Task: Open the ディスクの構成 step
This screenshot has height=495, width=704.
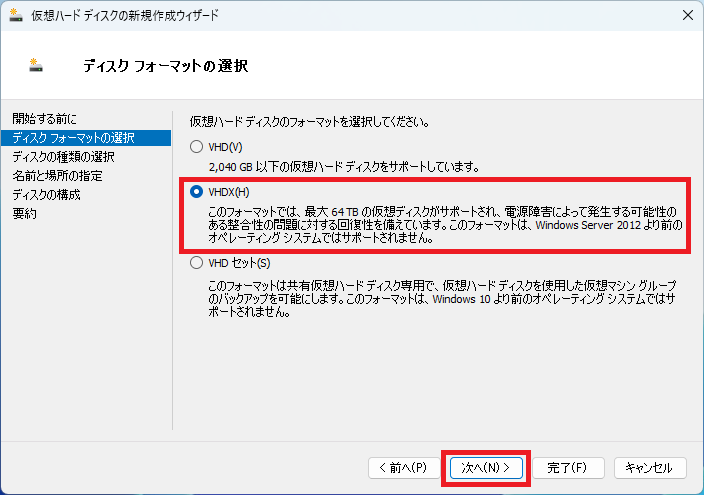Action: click(x=46, y=194)
